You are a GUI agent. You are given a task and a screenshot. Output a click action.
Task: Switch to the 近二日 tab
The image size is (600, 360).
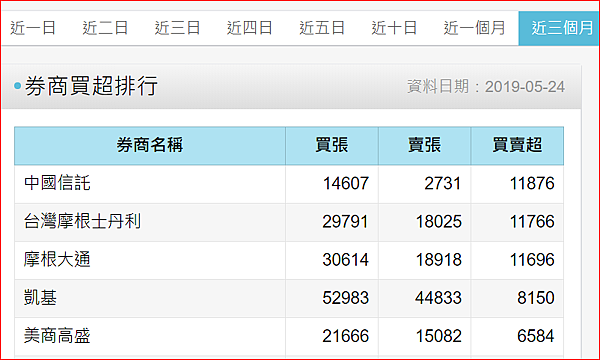click(105, 28)
